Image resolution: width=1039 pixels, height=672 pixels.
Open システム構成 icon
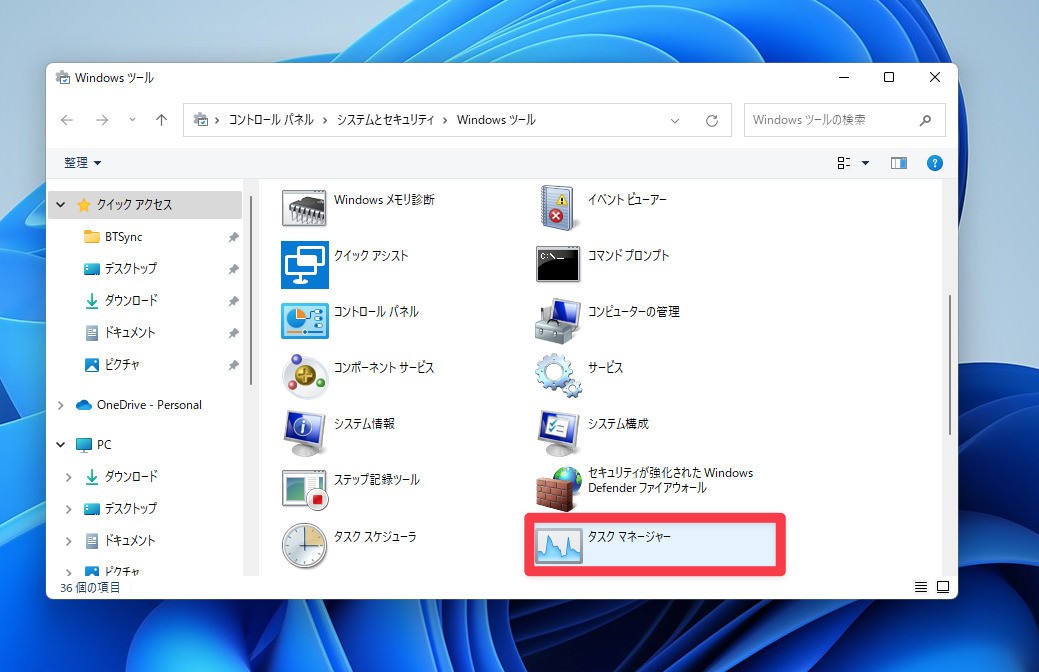pyautogui.click(x=558, y=432)
